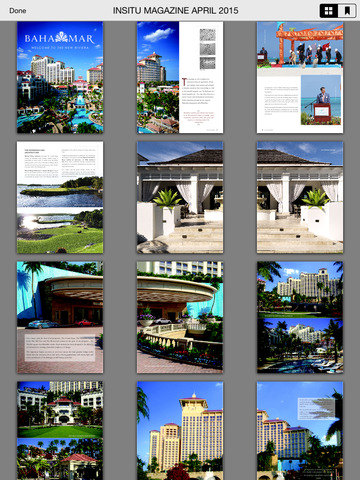
Task: Open the hotel page with text overlay
Action: 300,431
